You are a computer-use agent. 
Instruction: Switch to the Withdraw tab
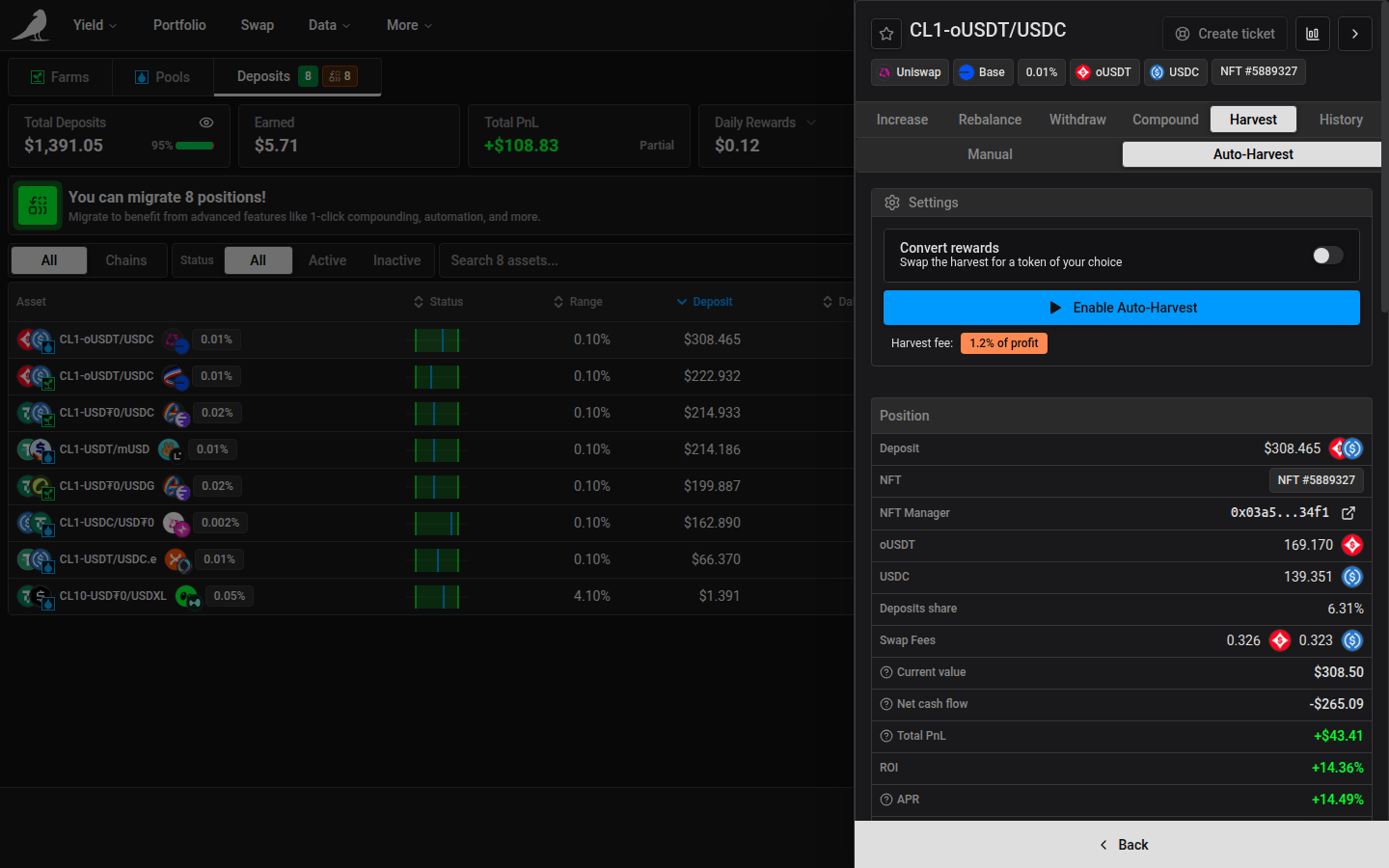tap(1077, 120)
